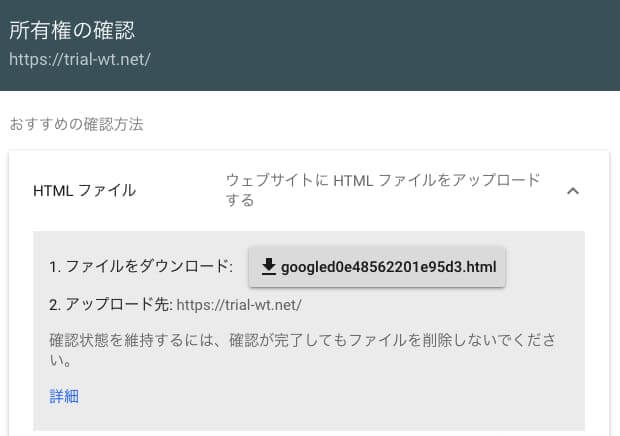
Task: Click the site URL under 所有権の確認
Action: (x=79, y=59)
